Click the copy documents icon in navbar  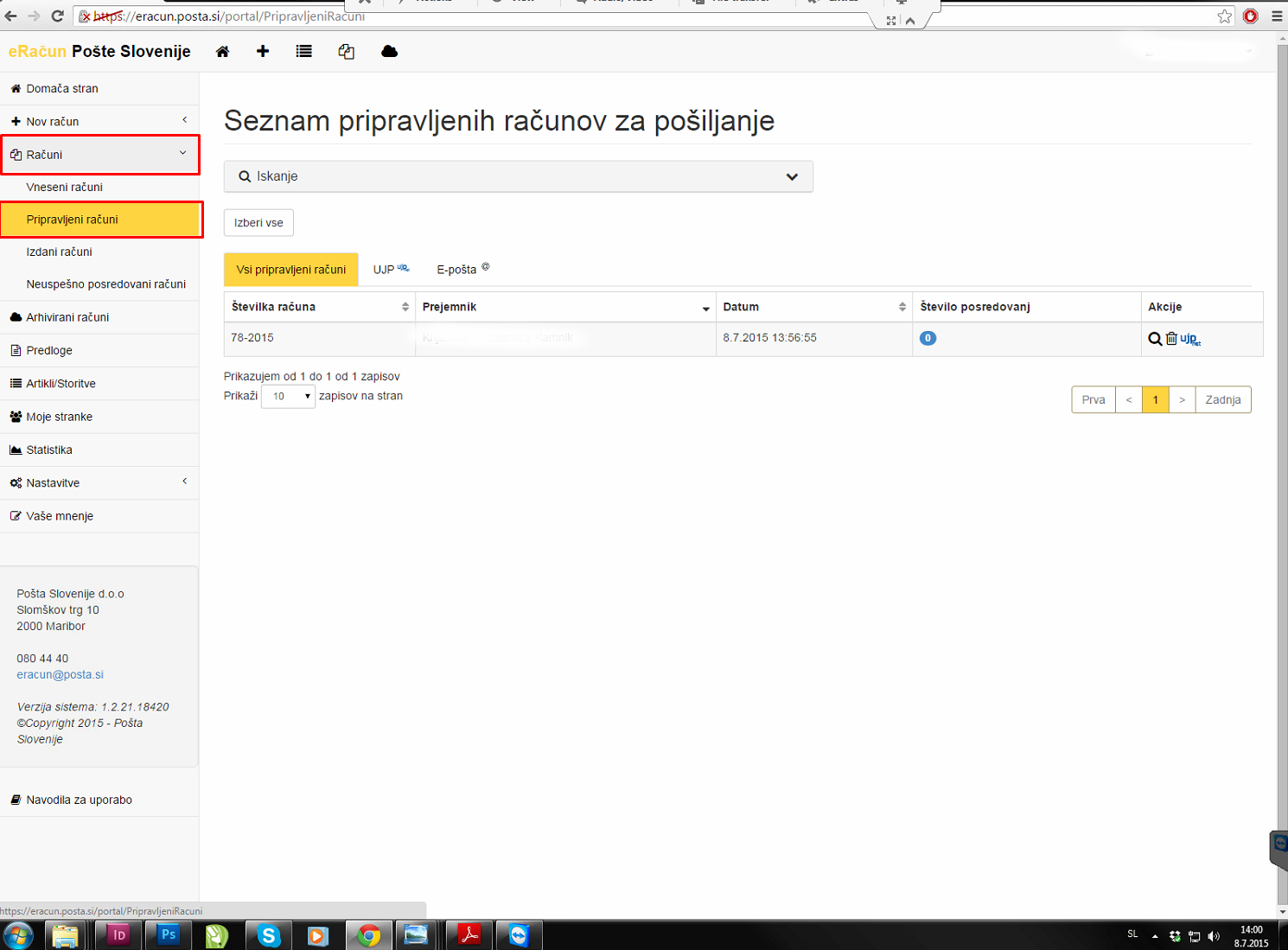(347, 51)
